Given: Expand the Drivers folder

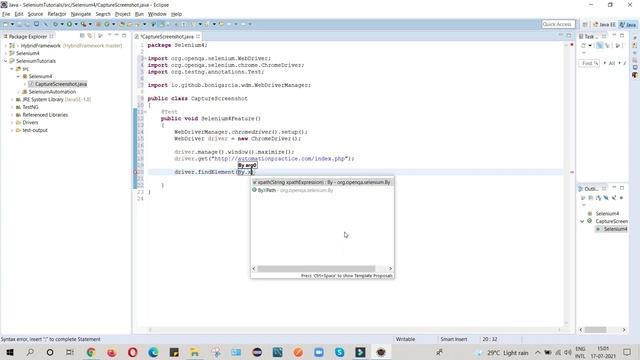Looking at the screenshot, I should pyautogui.click(x=12, y=122).
